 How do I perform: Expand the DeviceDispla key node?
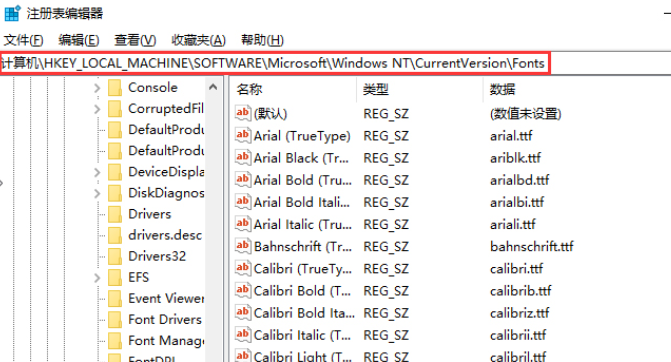pos(97,172)
